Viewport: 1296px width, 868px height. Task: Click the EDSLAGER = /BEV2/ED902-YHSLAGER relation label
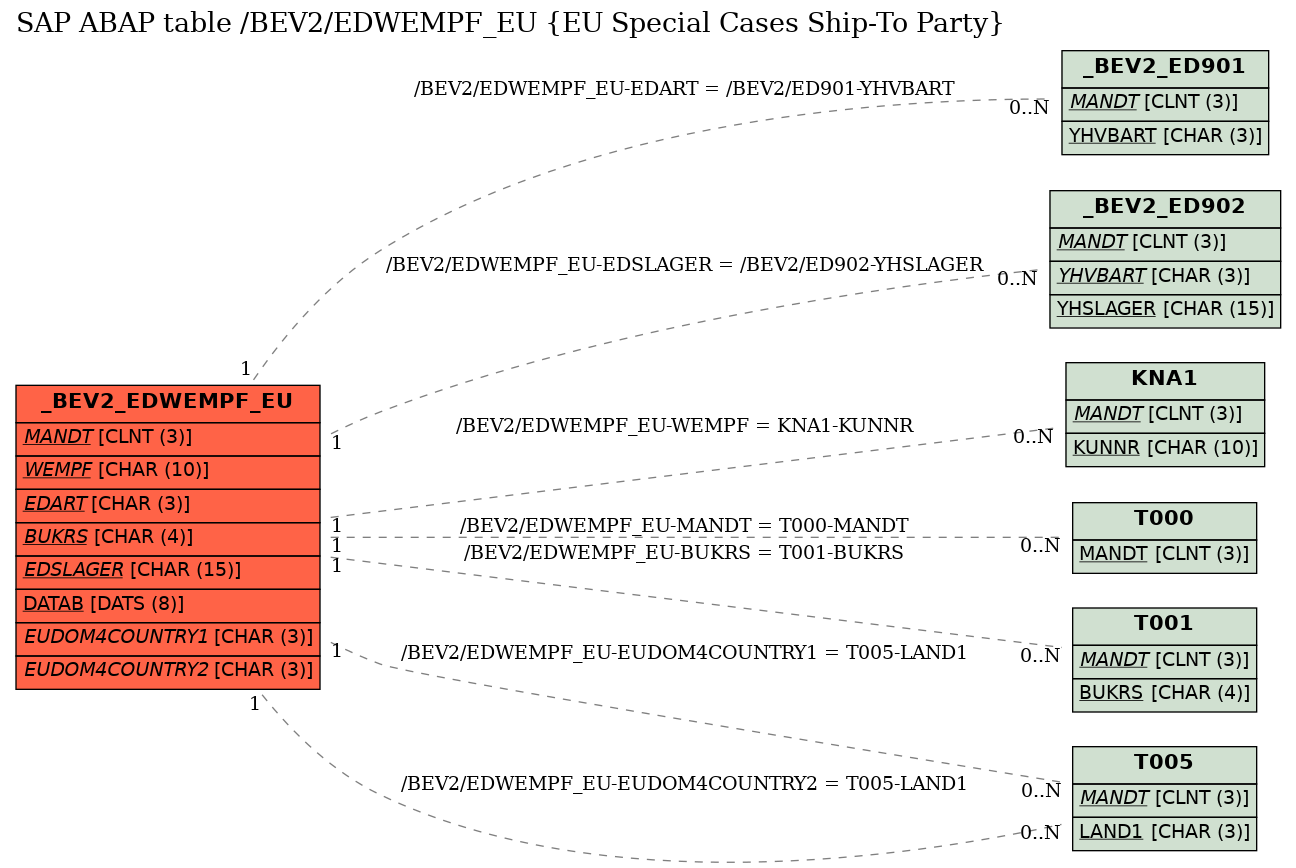tap(684, 265)
